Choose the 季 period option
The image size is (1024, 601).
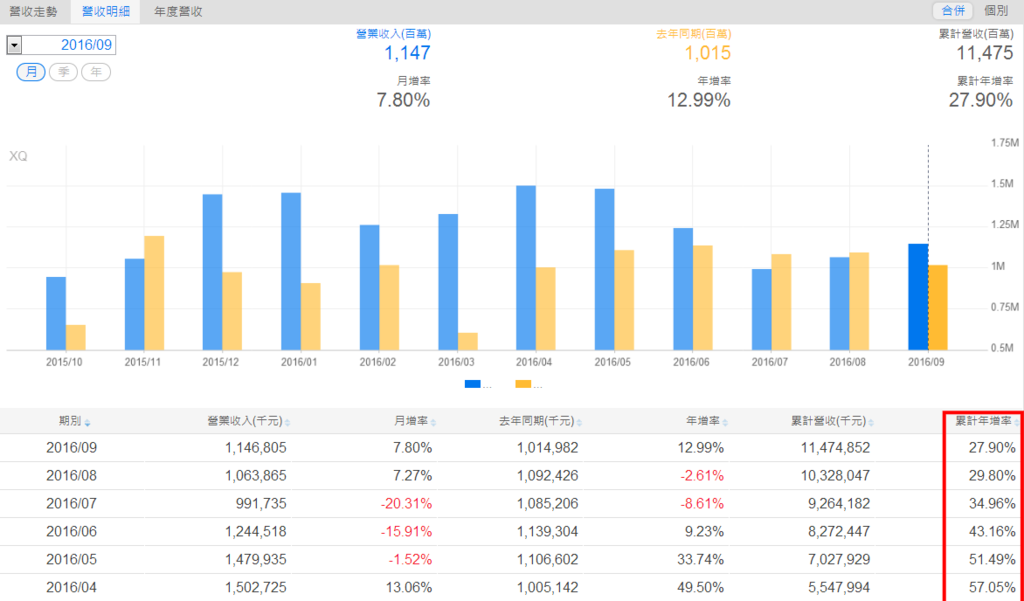pyautogui.click(x=63, y=72)
